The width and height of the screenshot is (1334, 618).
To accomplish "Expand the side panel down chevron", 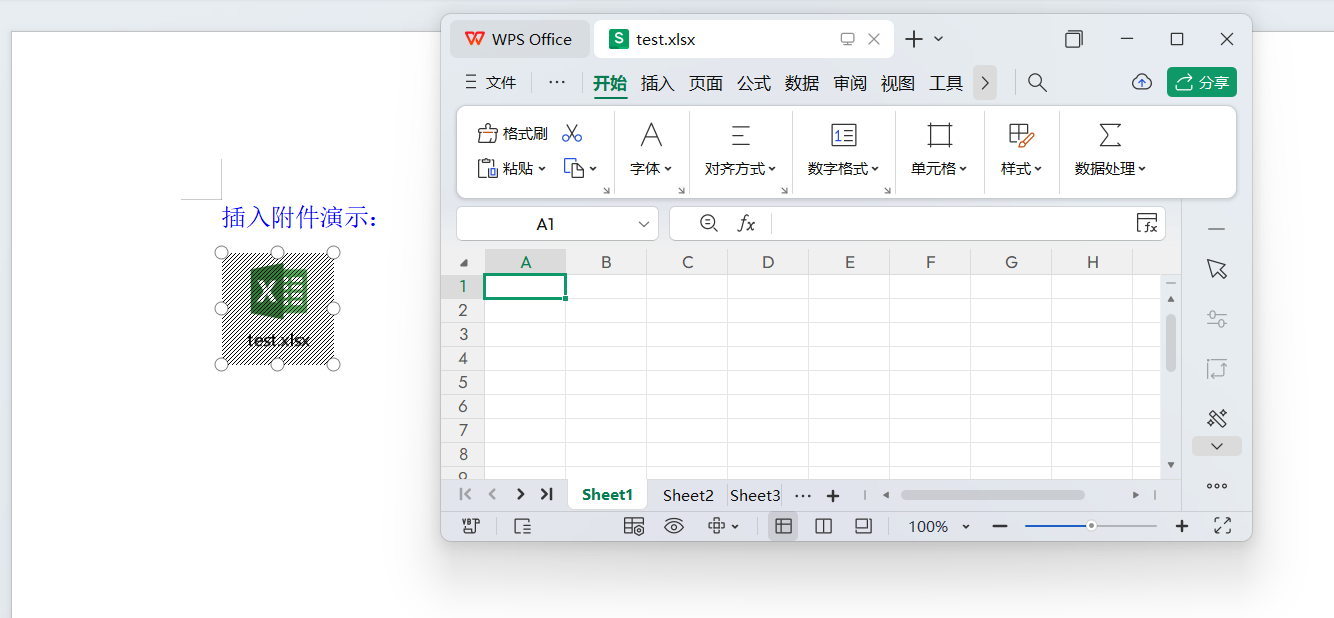I will click(x=1216, y=446).
